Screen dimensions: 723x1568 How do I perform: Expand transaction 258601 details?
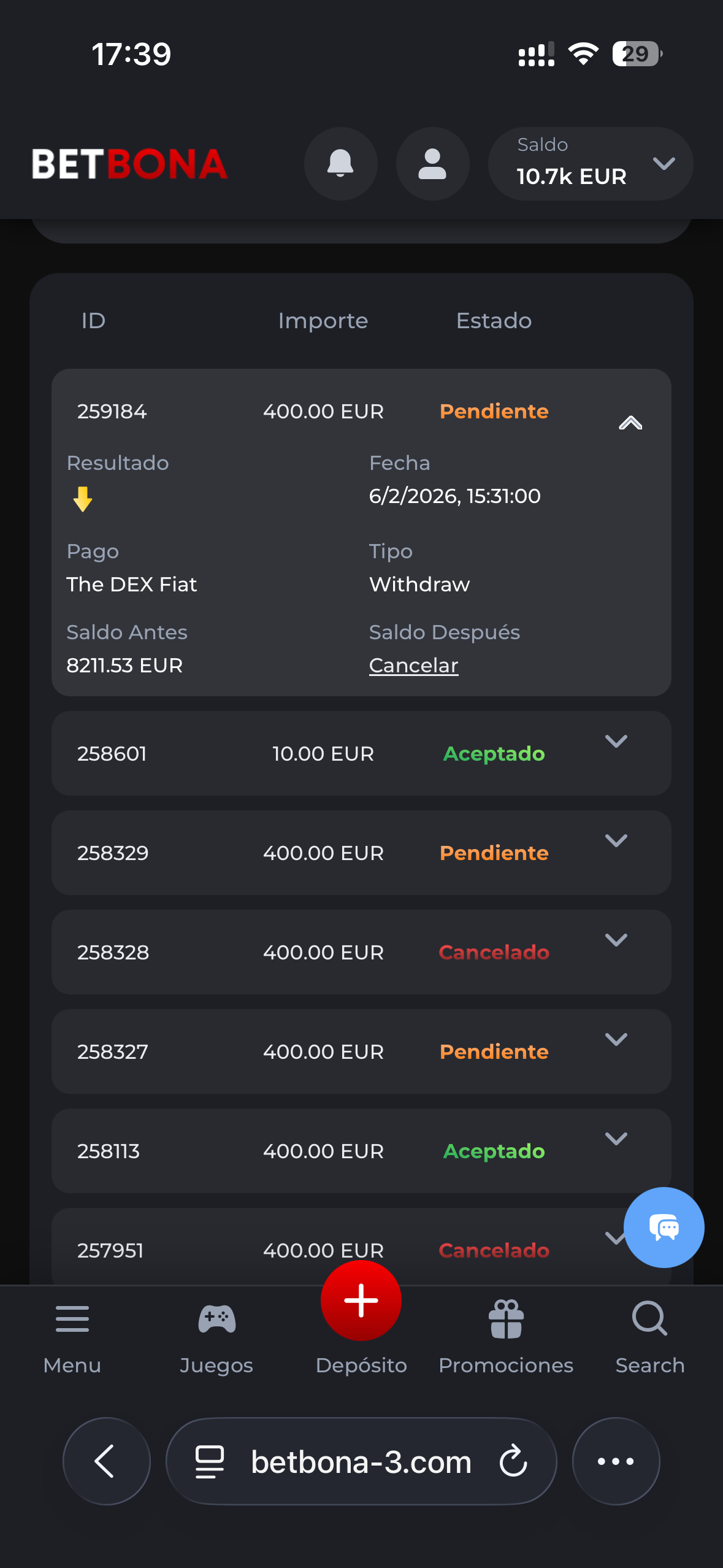coord(616,742)
